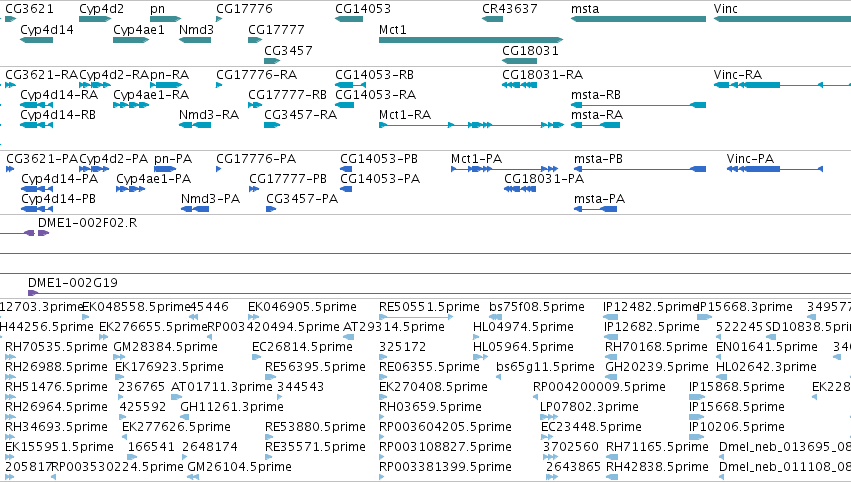This screenshot has width=851, height=482.
Task: Click the Mct1-PA protein label
Action: tap(477, 159)
